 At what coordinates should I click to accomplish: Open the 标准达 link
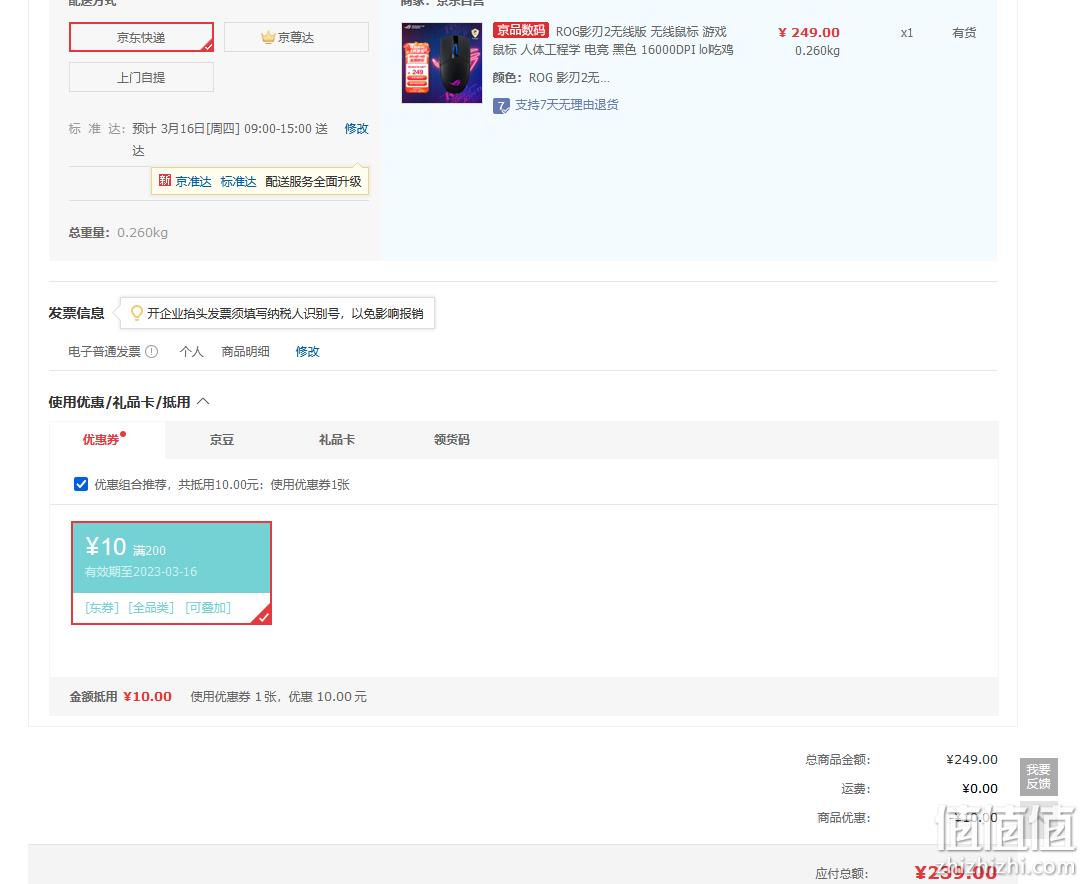coord(238,181)
